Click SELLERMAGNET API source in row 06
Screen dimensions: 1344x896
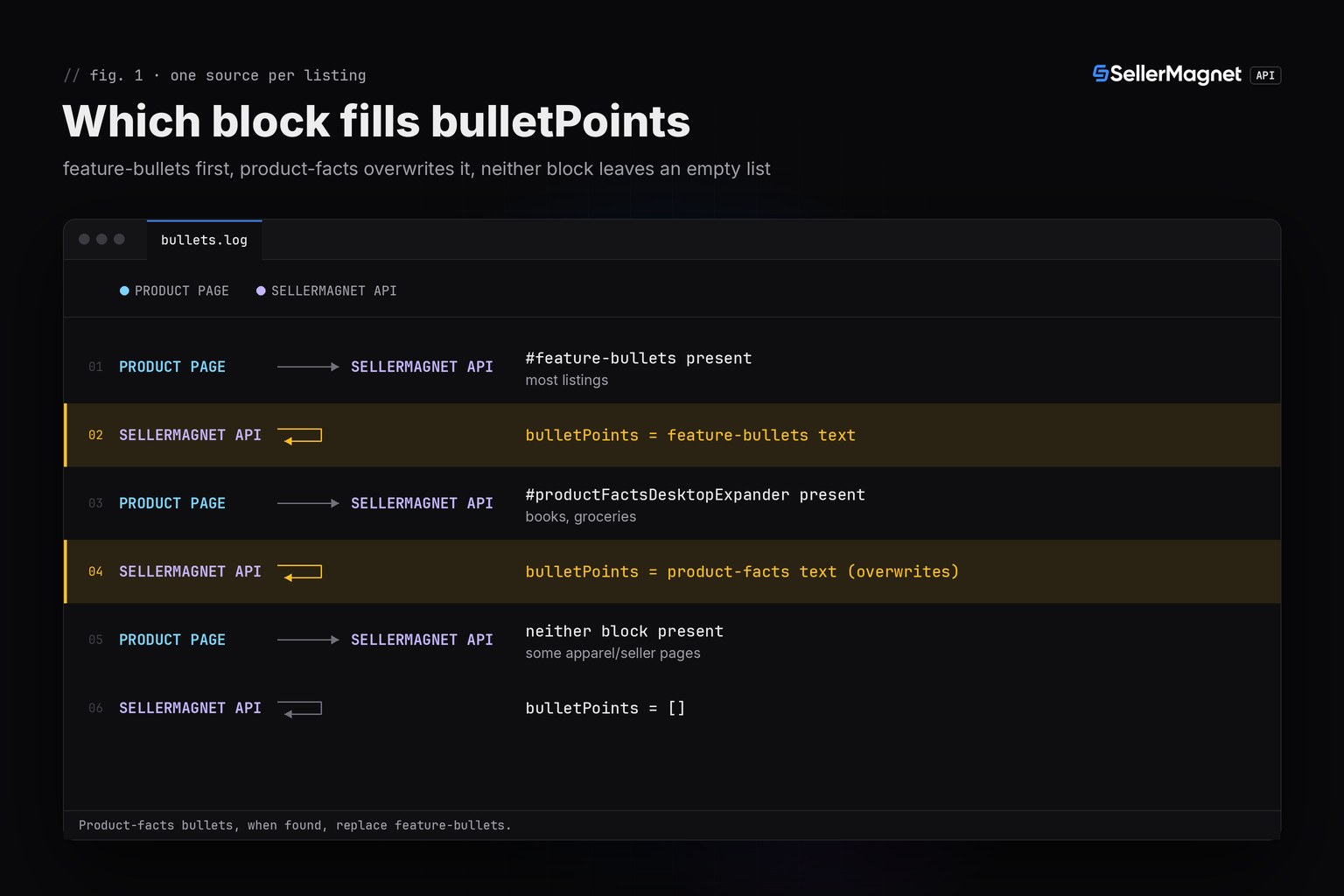(x=190, y=708)
